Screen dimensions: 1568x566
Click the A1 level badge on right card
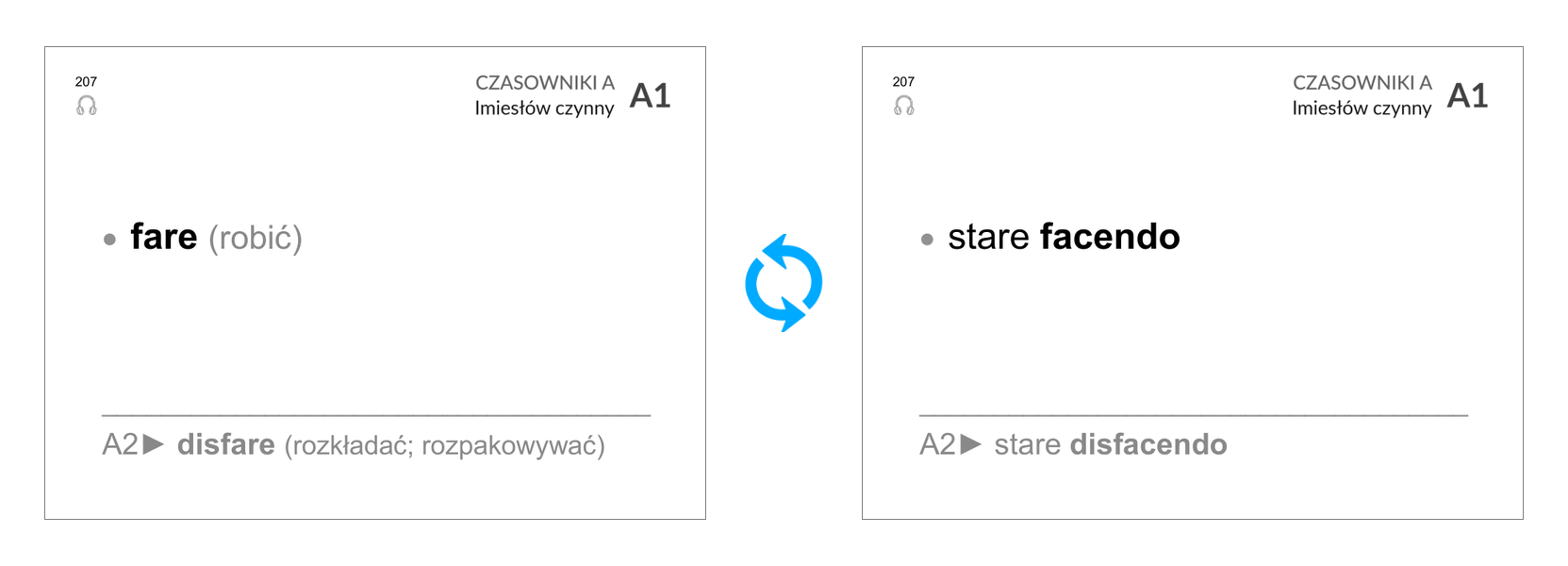tap(1467, 95)
